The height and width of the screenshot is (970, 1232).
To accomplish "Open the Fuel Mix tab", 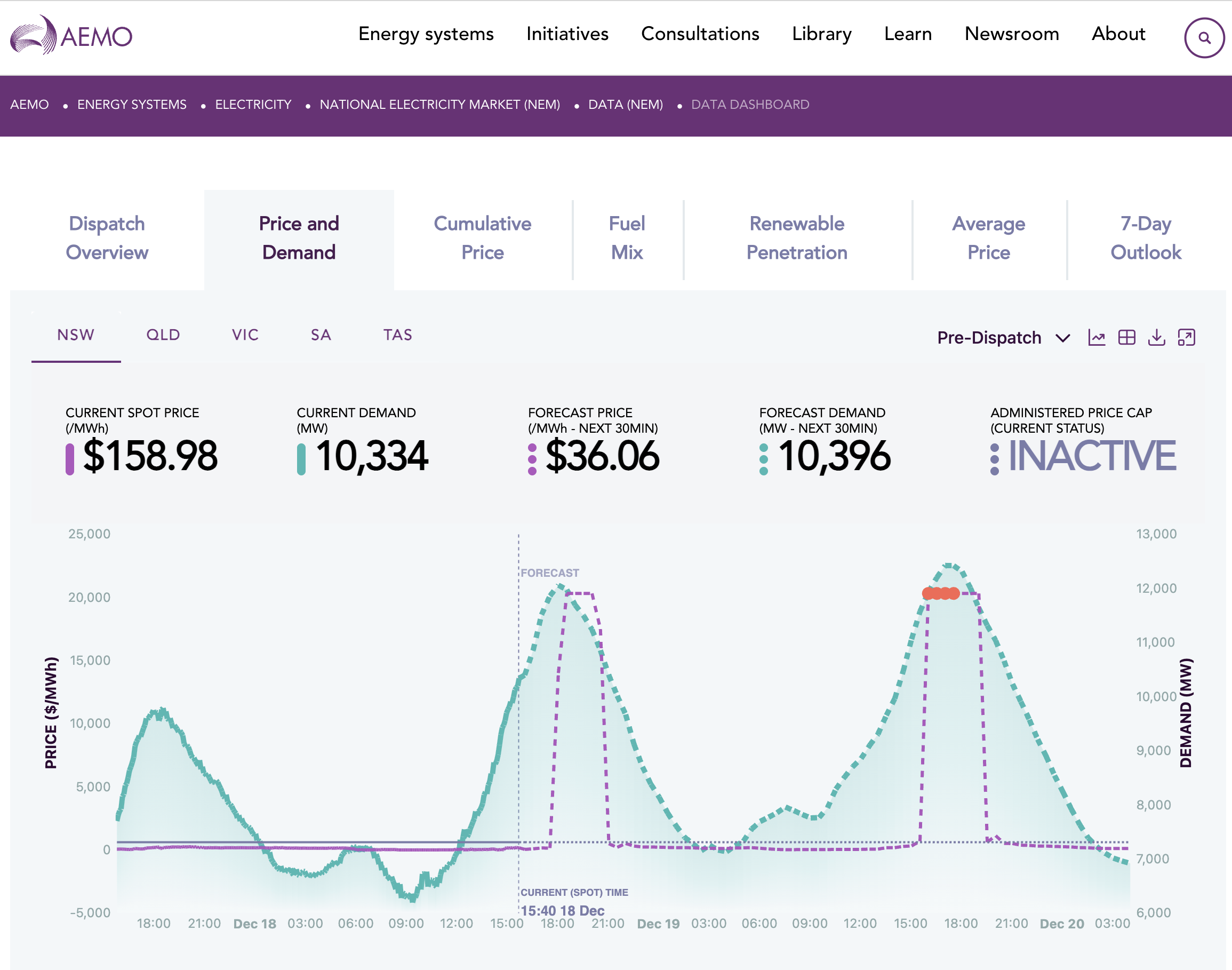I will tap(627, 238).
